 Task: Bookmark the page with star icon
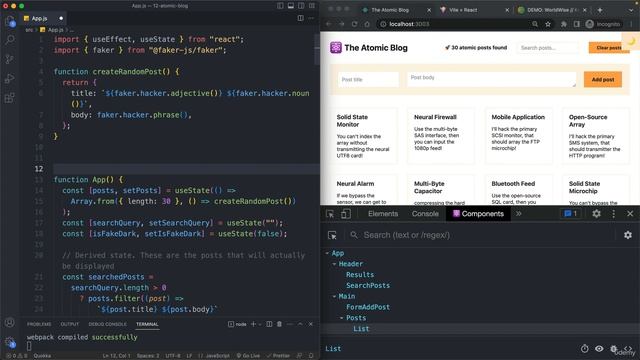click(x=548, y=24)
